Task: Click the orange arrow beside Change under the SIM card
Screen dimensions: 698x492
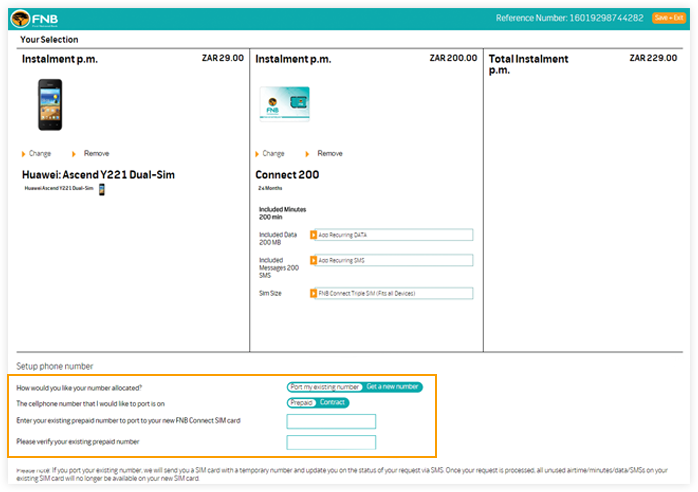Action: (x=257, y=154)
